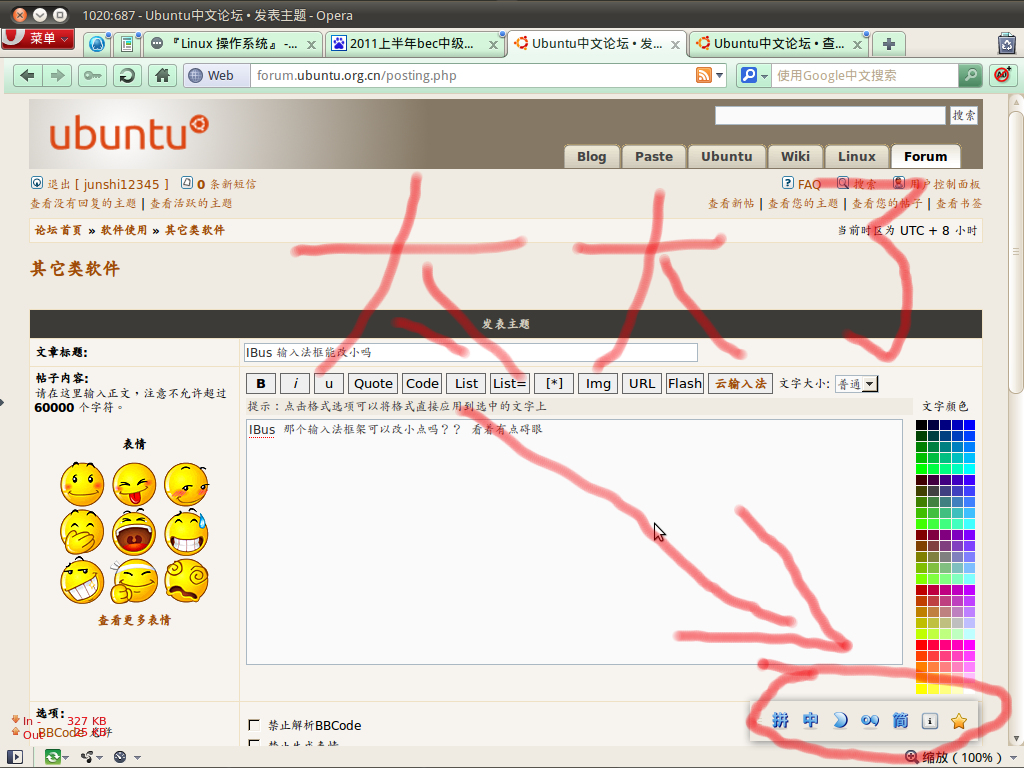Toggle IBus 中 Chinese/English mode
Screen dimensions: 1024x768
pyautogui.click(x=810, y=720)
